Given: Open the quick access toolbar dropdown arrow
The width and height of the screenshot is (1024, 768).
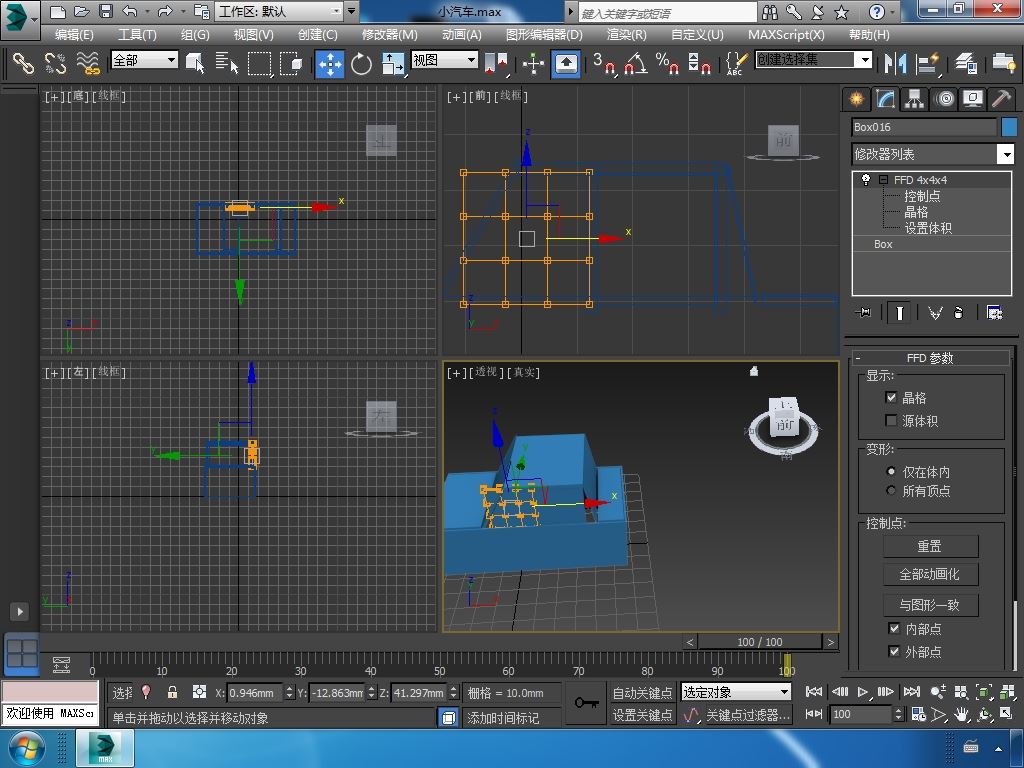Looking at the screenshot, I should pos(351,11).
